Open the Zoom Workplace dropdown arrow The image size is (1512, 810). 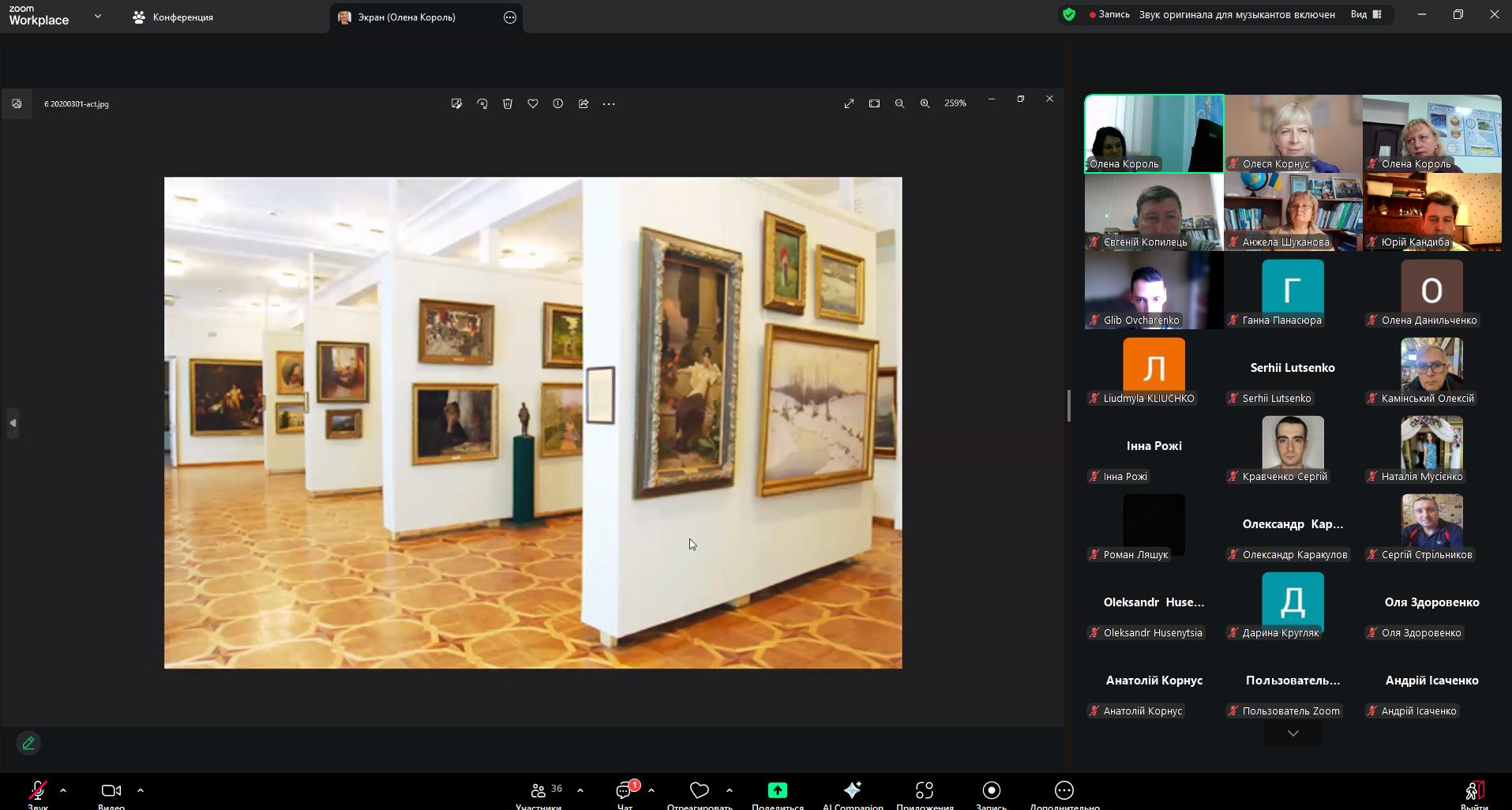(98, 16)
